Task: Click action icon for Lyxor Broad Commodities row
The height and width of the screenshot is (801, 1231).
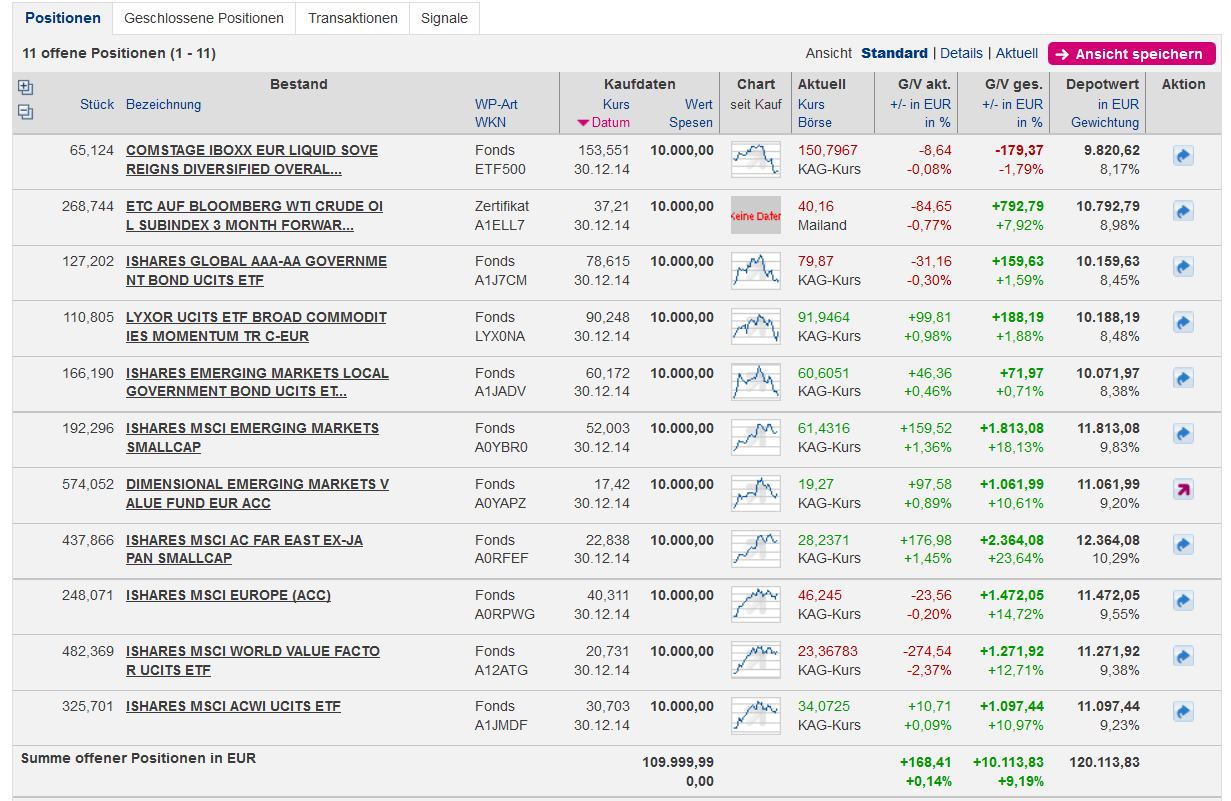Action: 1183,323
